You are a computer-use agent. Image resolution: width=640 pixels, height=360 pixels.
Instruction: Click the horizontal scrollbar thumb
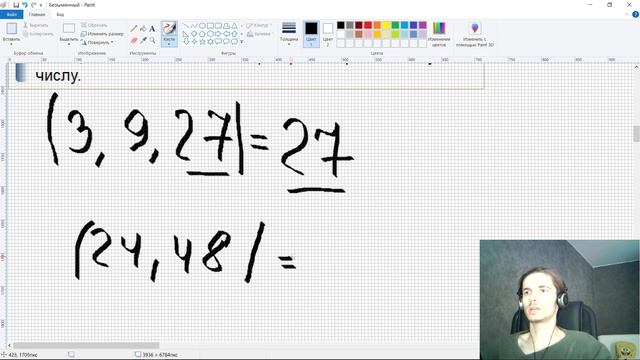point(86,345)
